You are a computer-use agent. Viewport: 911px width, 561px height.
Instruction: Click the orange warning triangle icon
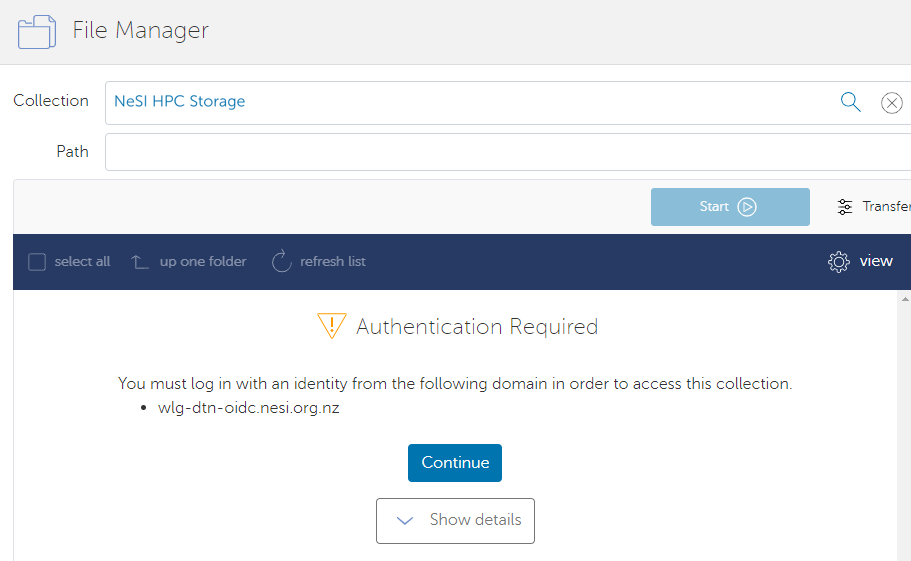[331, 326]
